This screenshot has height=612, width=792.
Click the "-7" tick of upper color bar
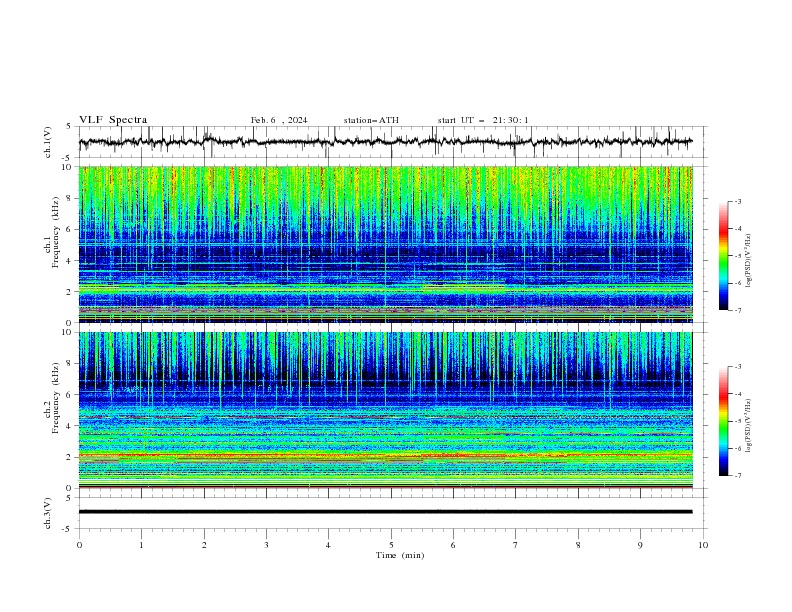(x=737, y=310)
